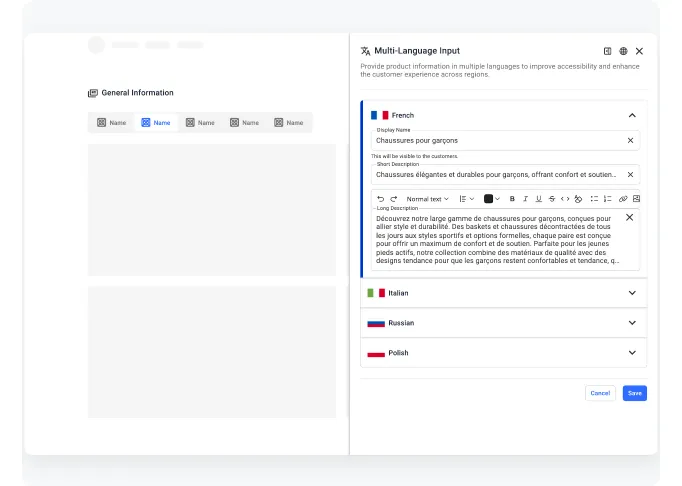The image size is (682, 486).
Task: Select the first Name tab
Action: (x=112, y=123)
